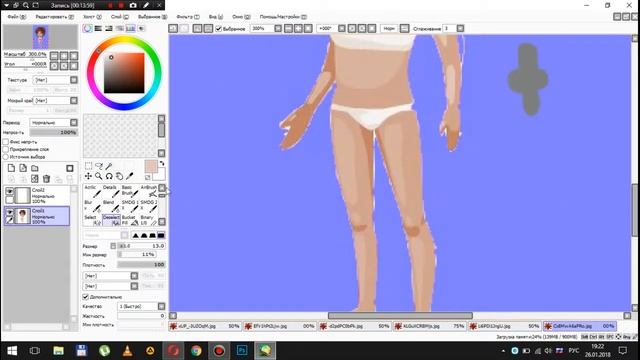Adjust the brush density slider
The height and width of the screenshot is (360, 640).
[141, 264]
